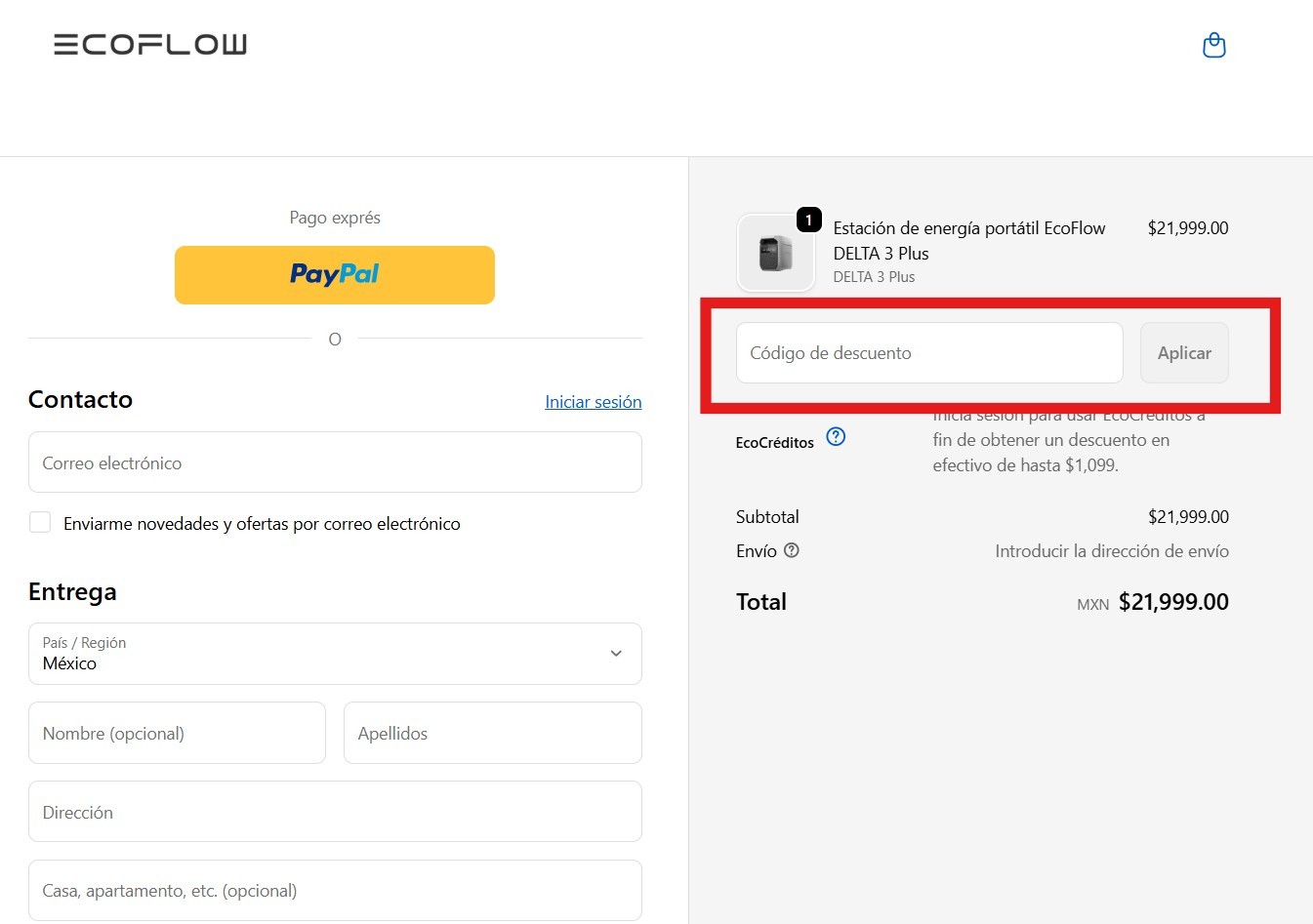Click the Envío info question icon
The width and height of the screenshot is (1313, 924).
coord(792,550)
